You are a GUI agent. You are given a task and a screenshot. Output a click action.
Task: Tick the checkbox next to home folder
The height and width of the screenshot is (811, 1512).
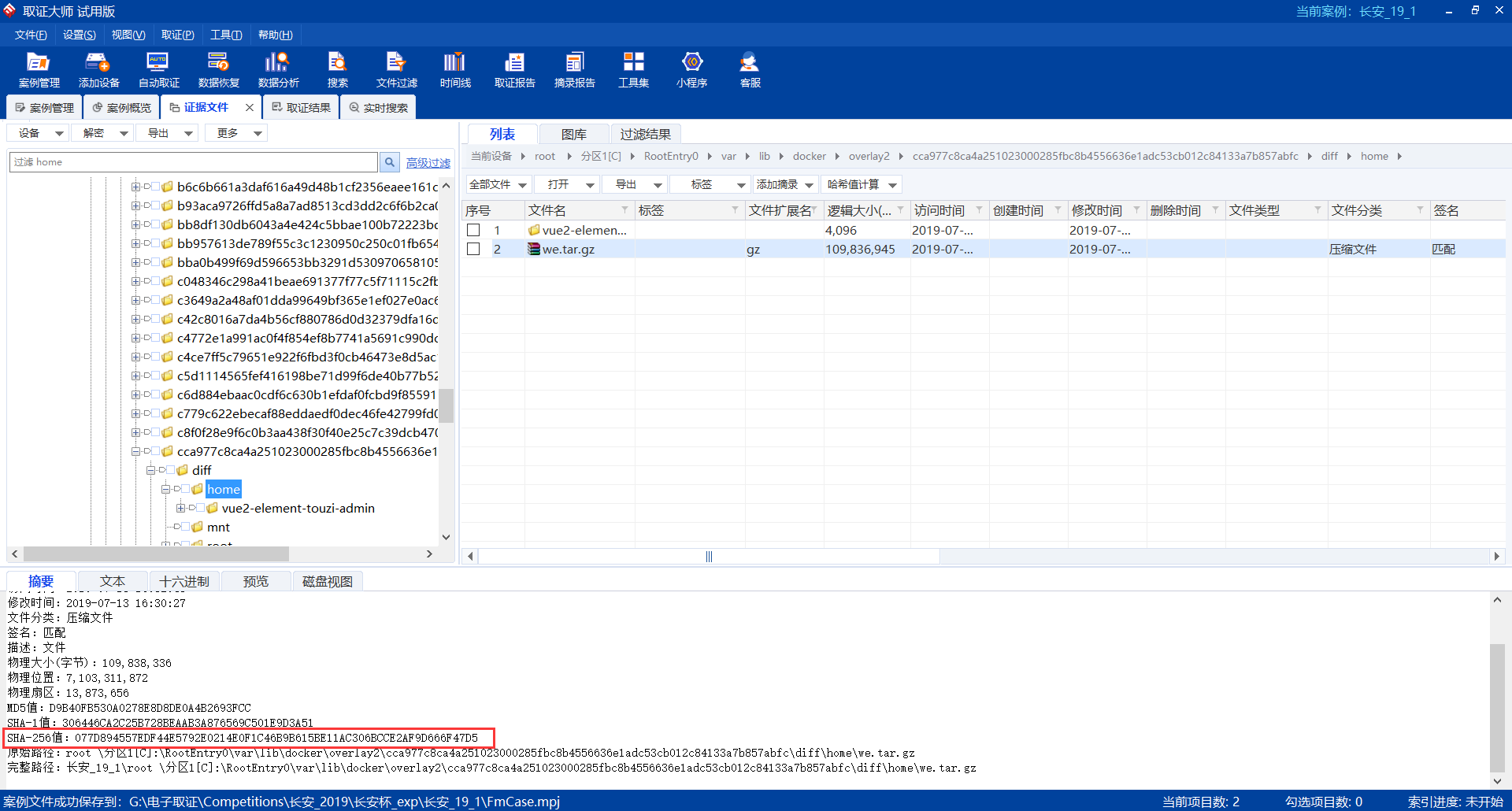pos(186,489)
